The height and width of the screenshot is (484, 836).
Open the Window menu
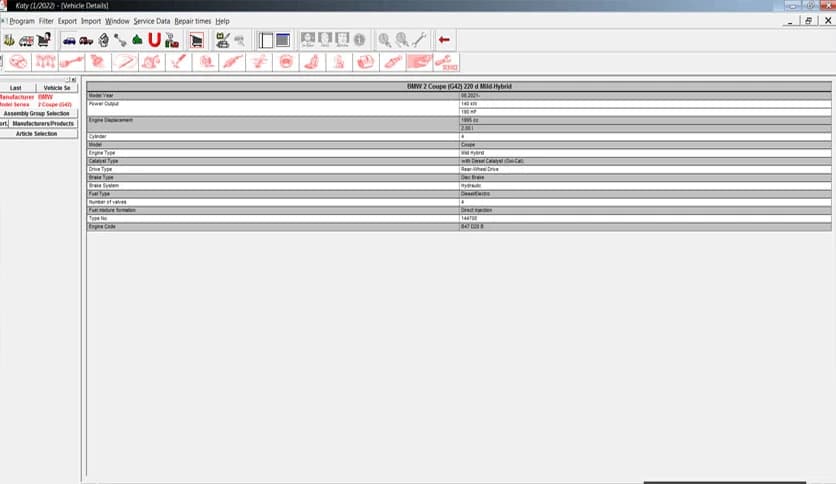click(117, 21)
